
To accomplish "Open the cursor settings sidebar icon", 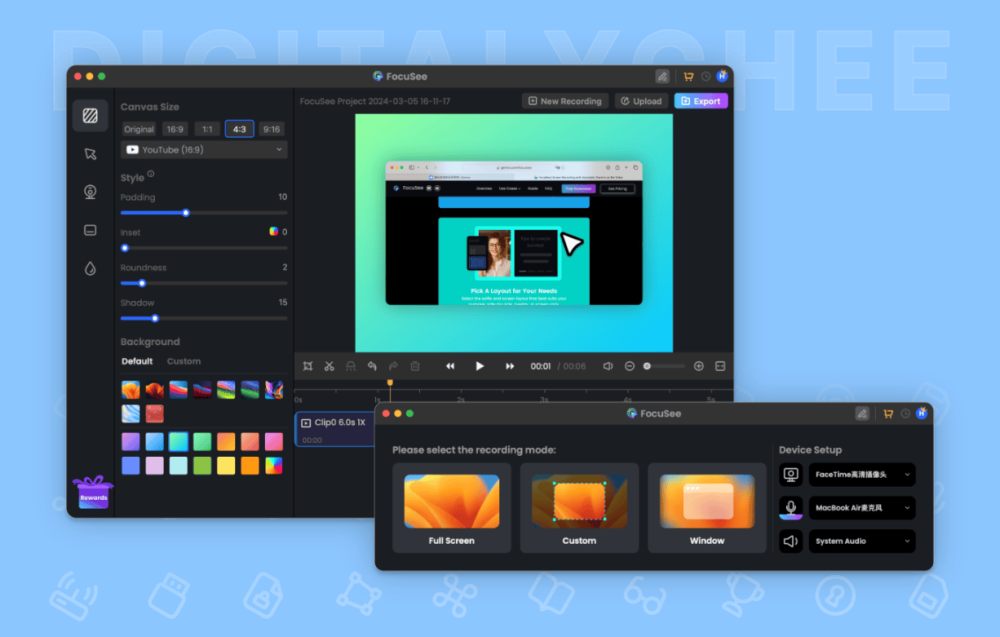I will pyautogui.click(x=90, y=154).
